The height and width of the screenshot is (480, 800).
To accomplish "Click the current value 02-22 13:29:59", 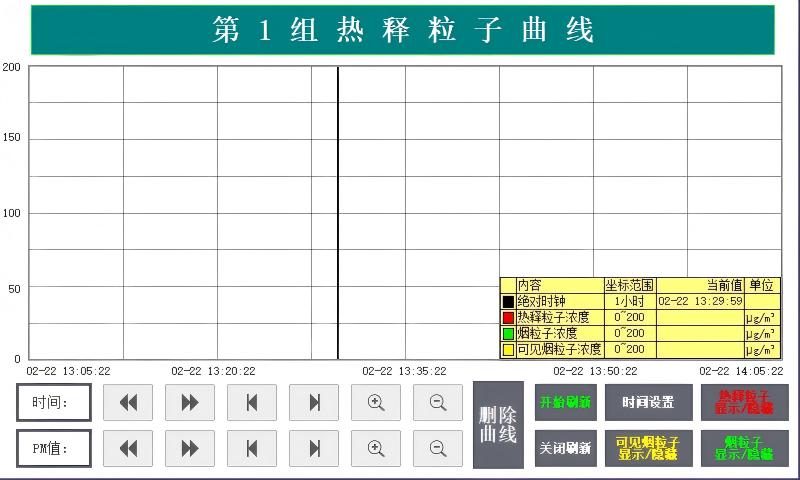I will (700, 301).
